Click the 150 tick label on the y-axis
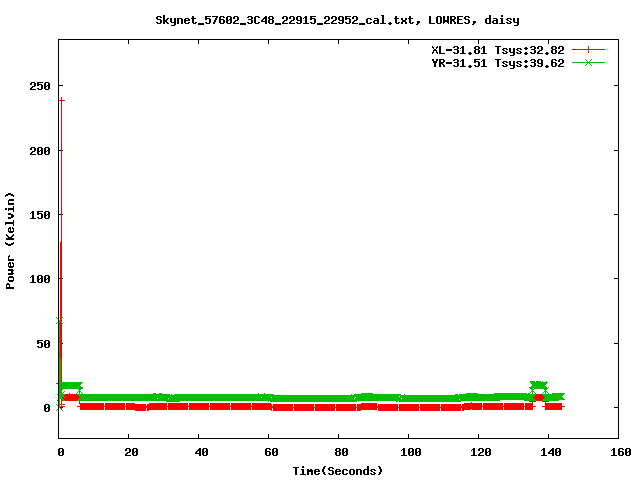 39,214
